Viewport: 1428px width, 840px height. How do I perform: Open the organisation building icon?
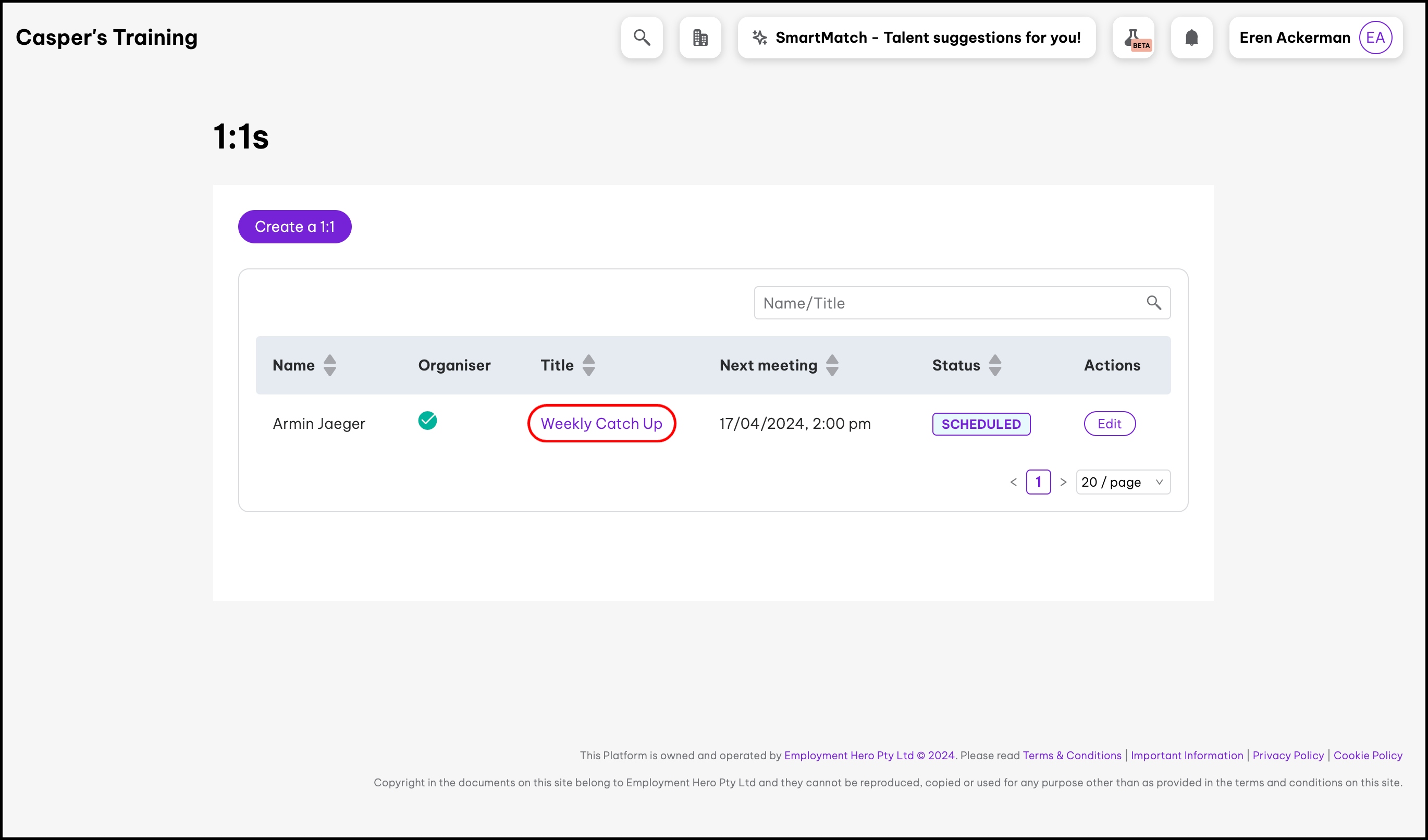(x=700, y=38)
